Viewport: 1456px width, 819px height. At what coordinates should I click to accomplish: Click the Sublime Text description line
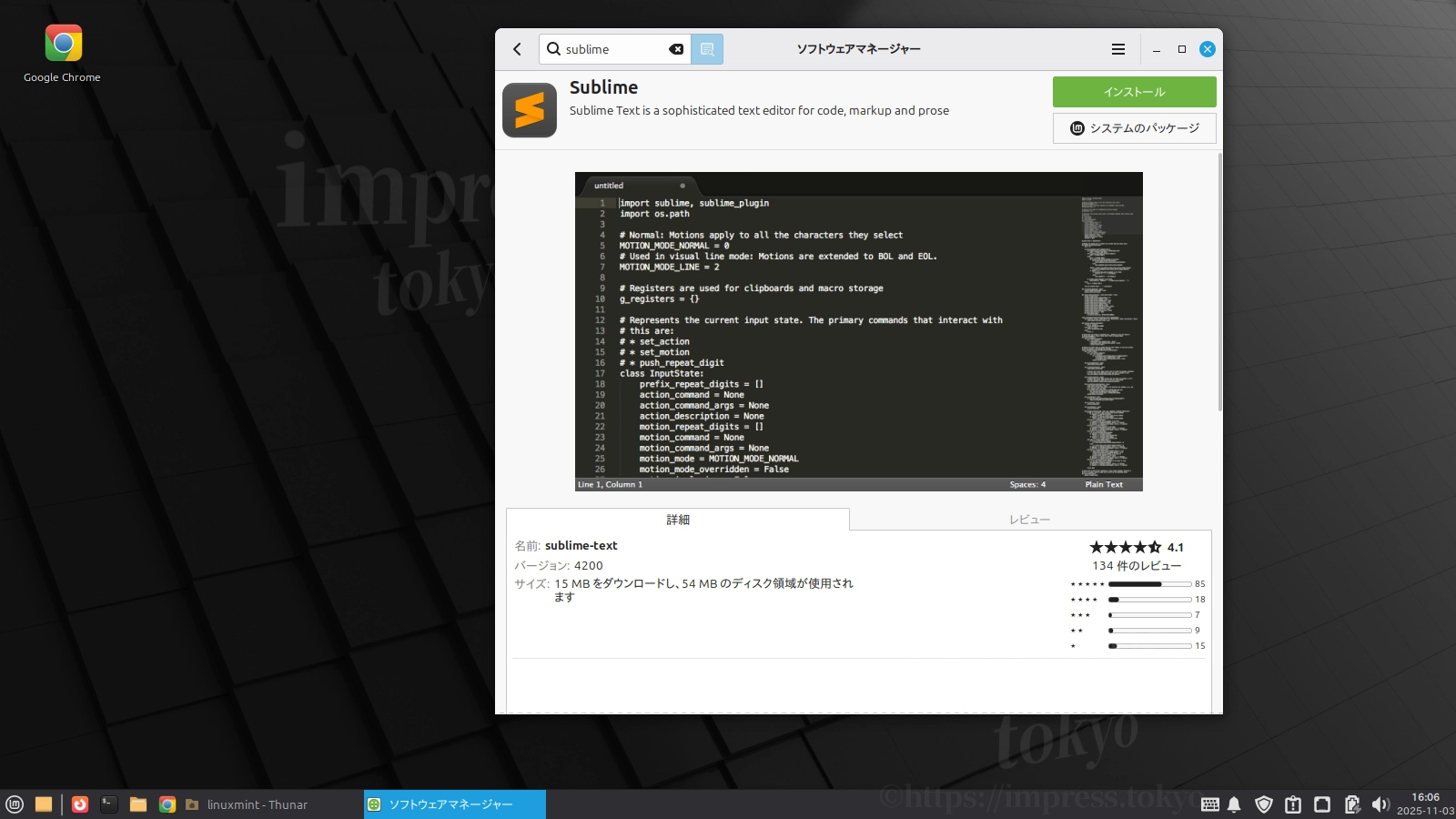pyautogui.click(x=759, y=110)
